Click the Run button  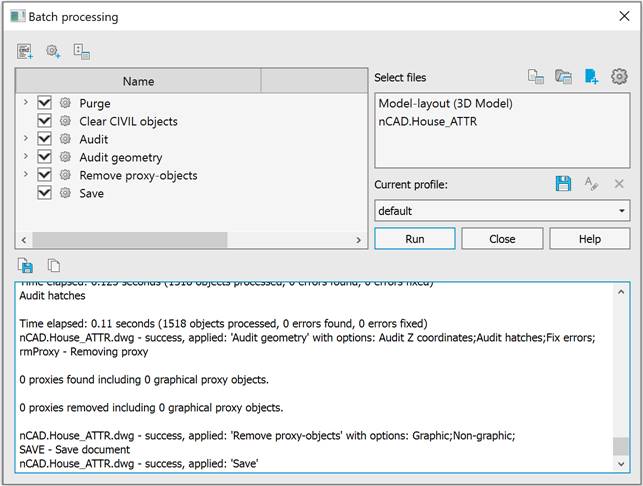pos(415,239)
